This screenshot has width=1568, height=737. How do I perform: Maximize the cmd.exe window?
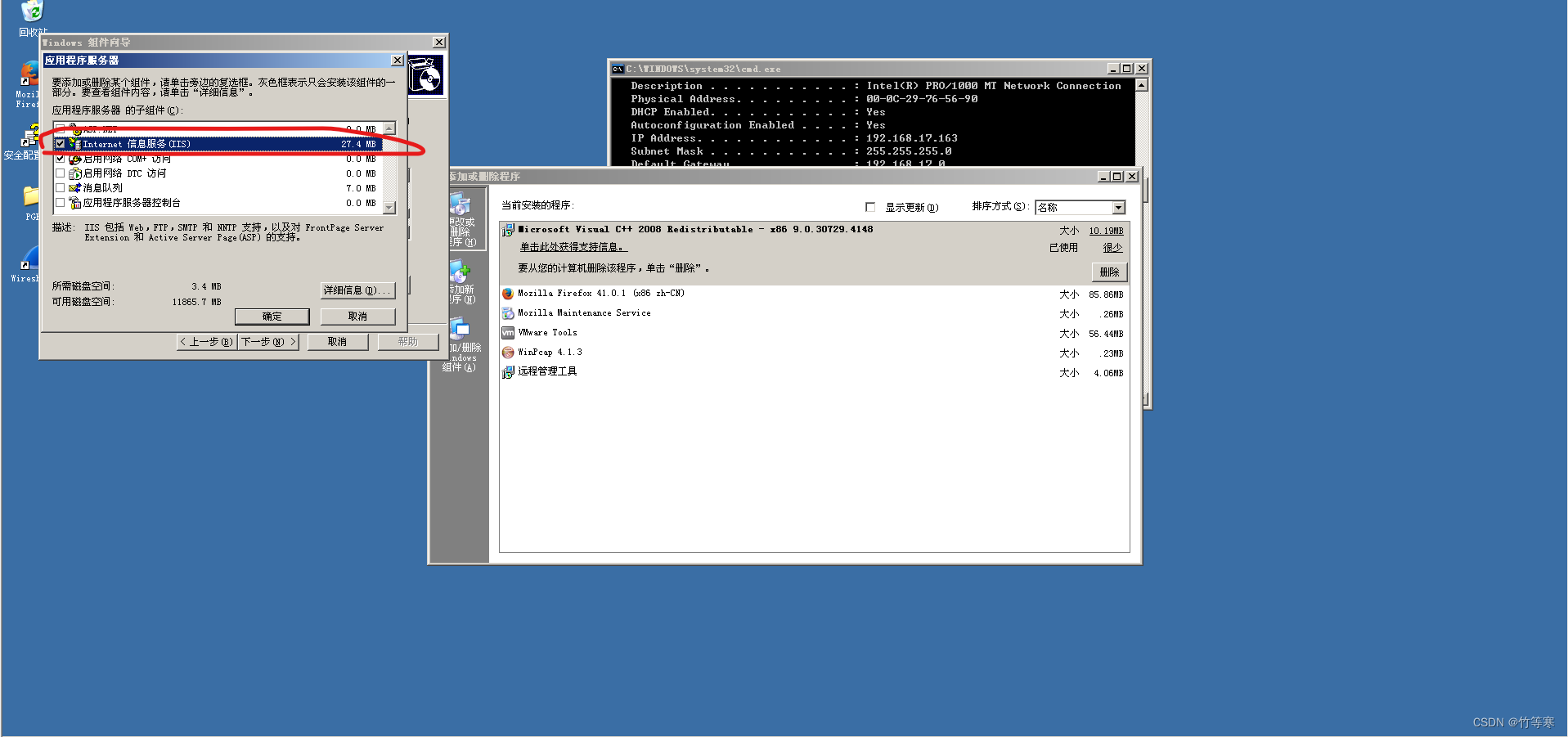[1127, 69]
